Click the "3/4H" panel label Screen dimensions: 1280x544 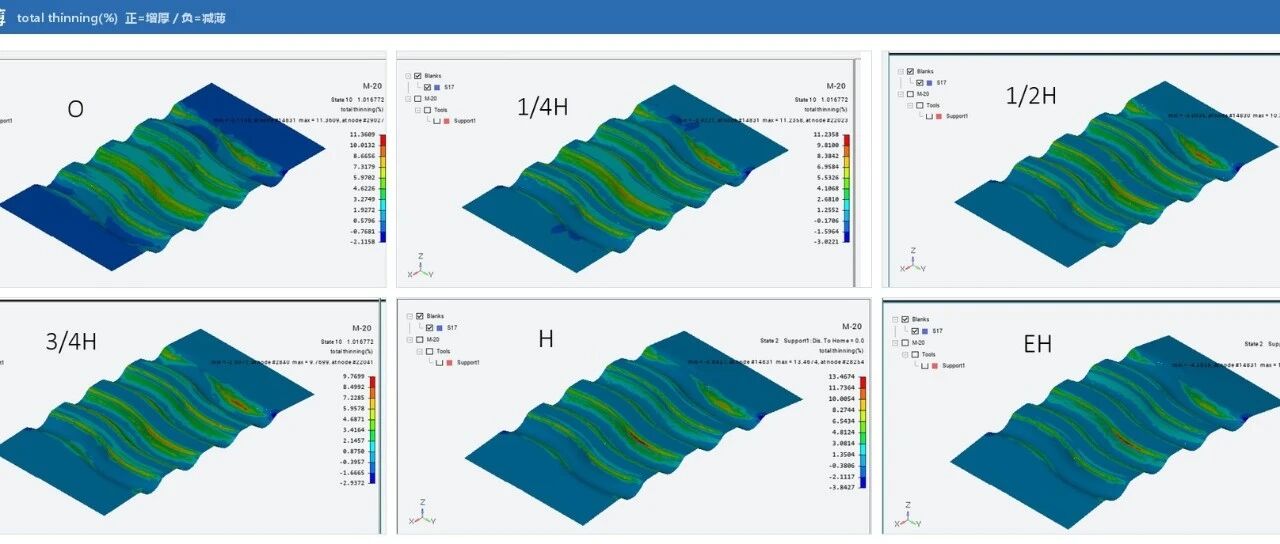click(71, 341)
